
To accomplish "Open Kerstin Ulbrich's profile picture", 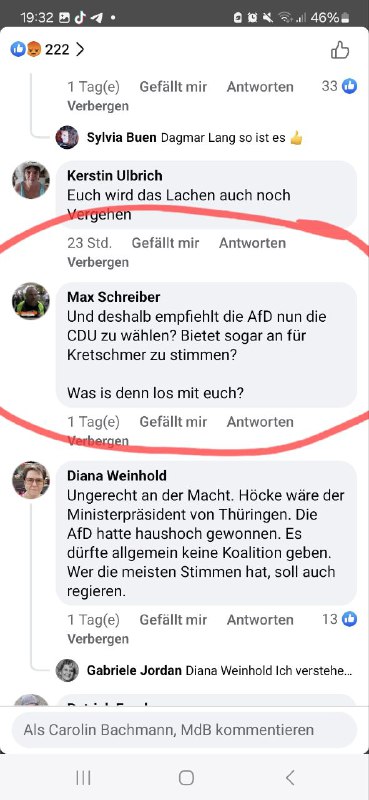I will (31, 180).
